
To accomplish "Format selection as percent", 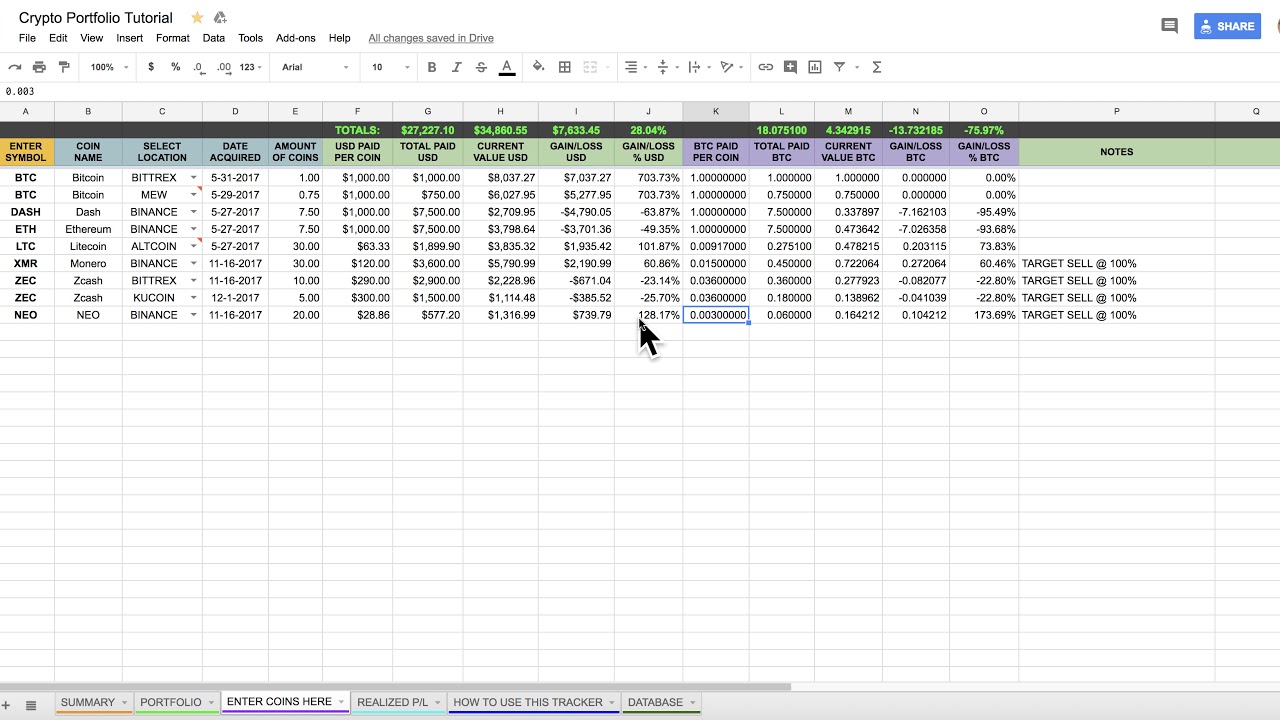I will point(175,67).
